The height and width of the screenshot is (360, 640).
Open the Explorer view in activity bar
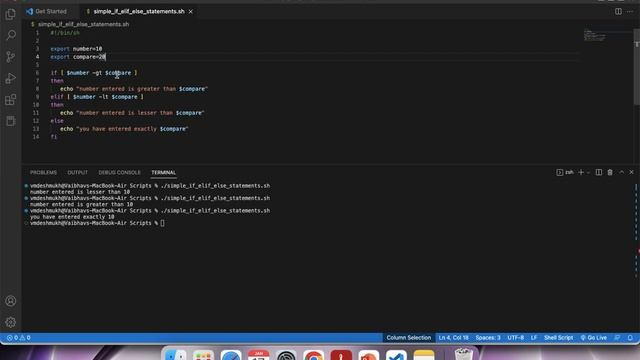(x=11, y=14)
